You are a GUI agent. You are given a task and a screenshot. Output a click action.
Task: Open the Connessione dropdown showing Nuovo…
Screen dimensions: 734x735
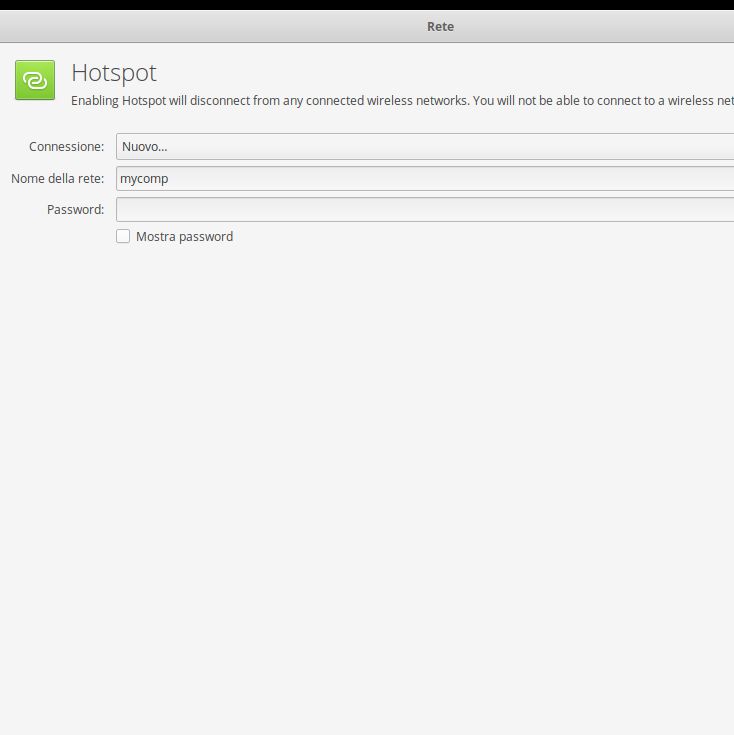425,146
